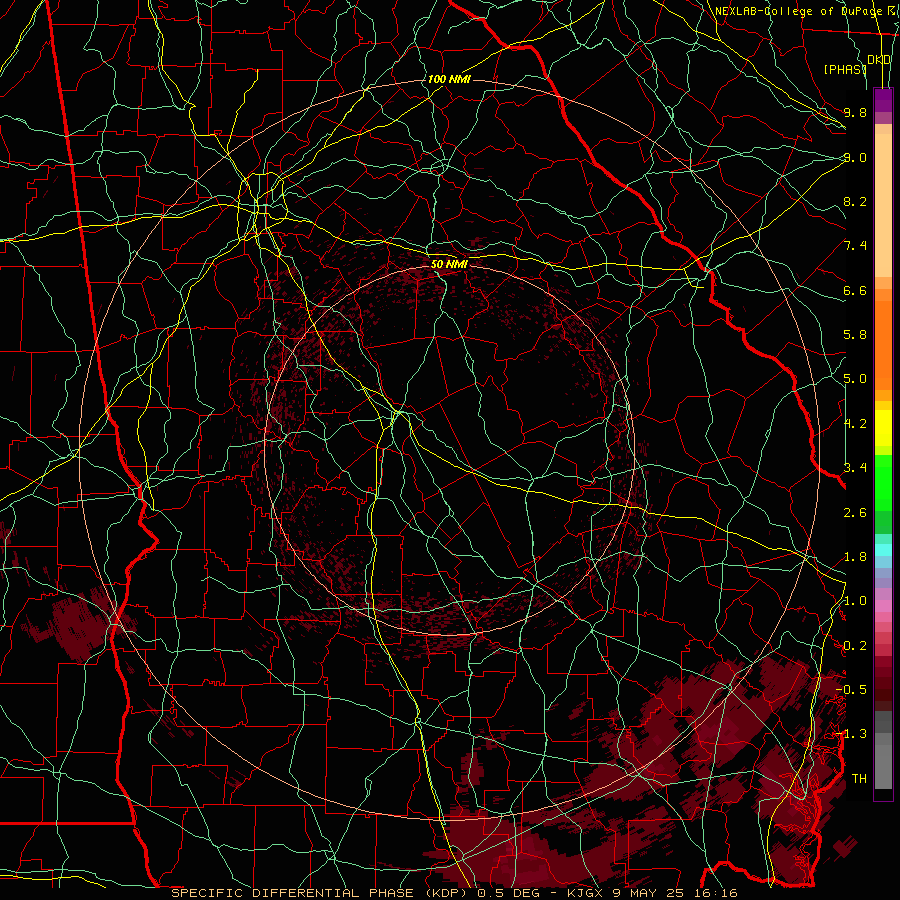The width and height of the screenshot is (900, 900).
Task: Click the 4.2 value on color scale
Action: 855,424
